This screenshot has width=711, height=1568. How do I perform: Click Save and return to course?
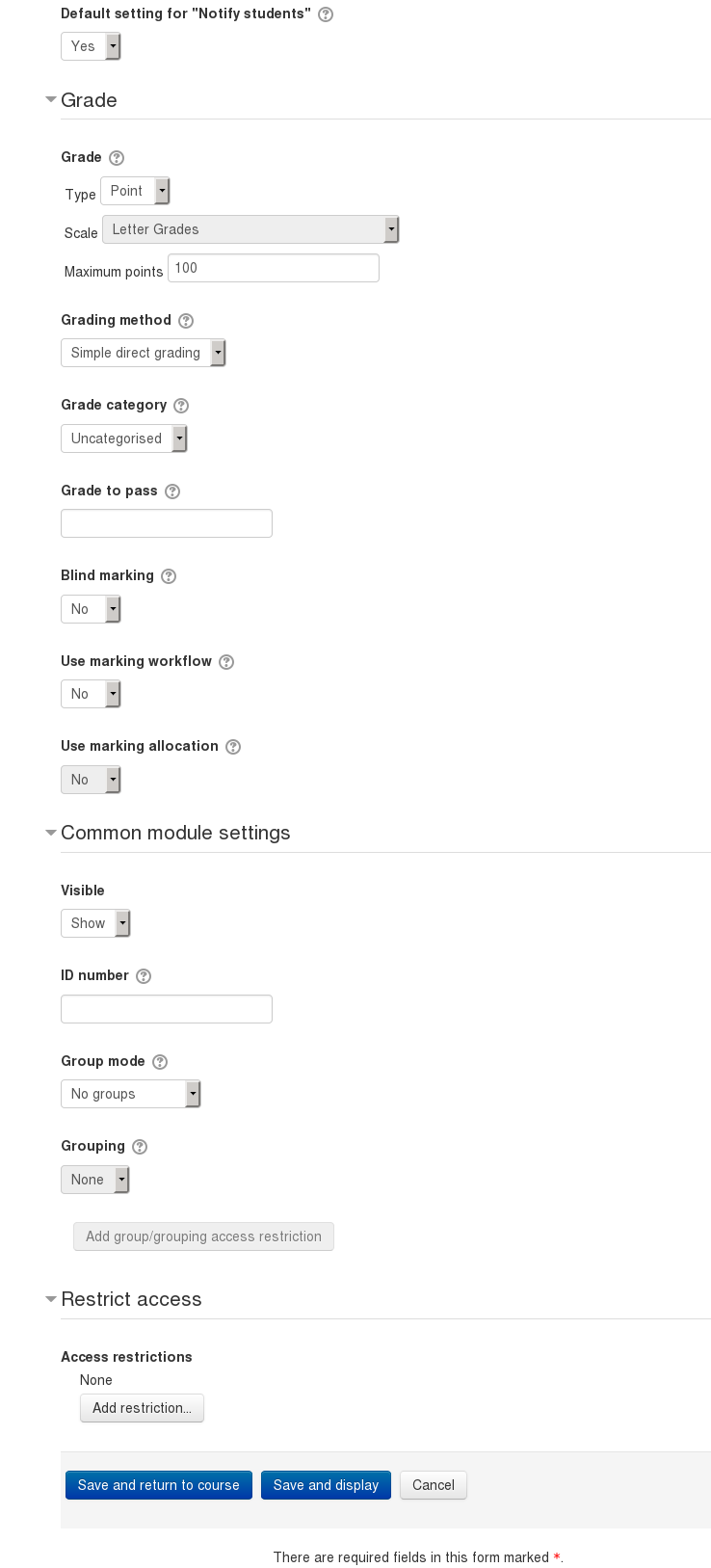pyautogui.click(x=159, y=1485)
